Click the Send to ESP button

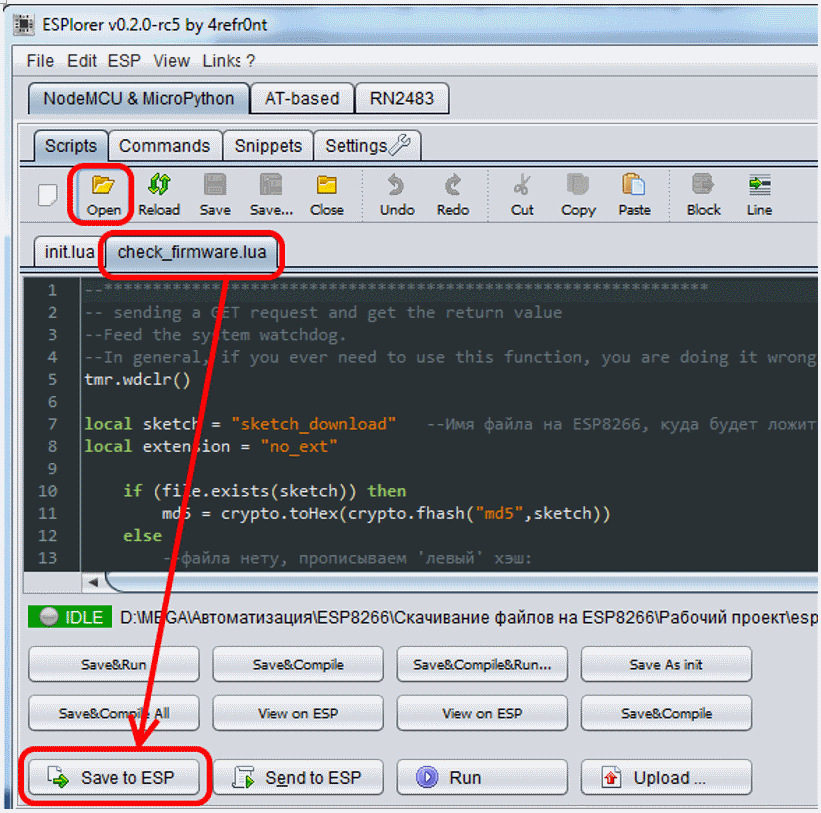coord(298,777)
